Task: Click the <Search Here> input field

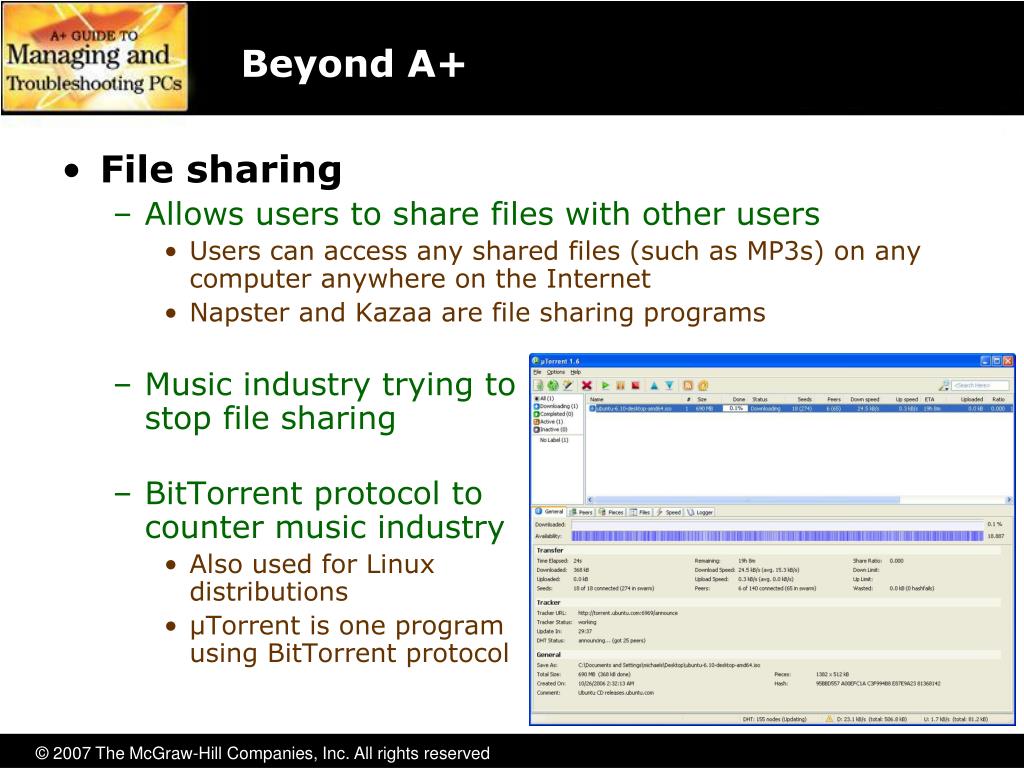Action: coord(980,386)
